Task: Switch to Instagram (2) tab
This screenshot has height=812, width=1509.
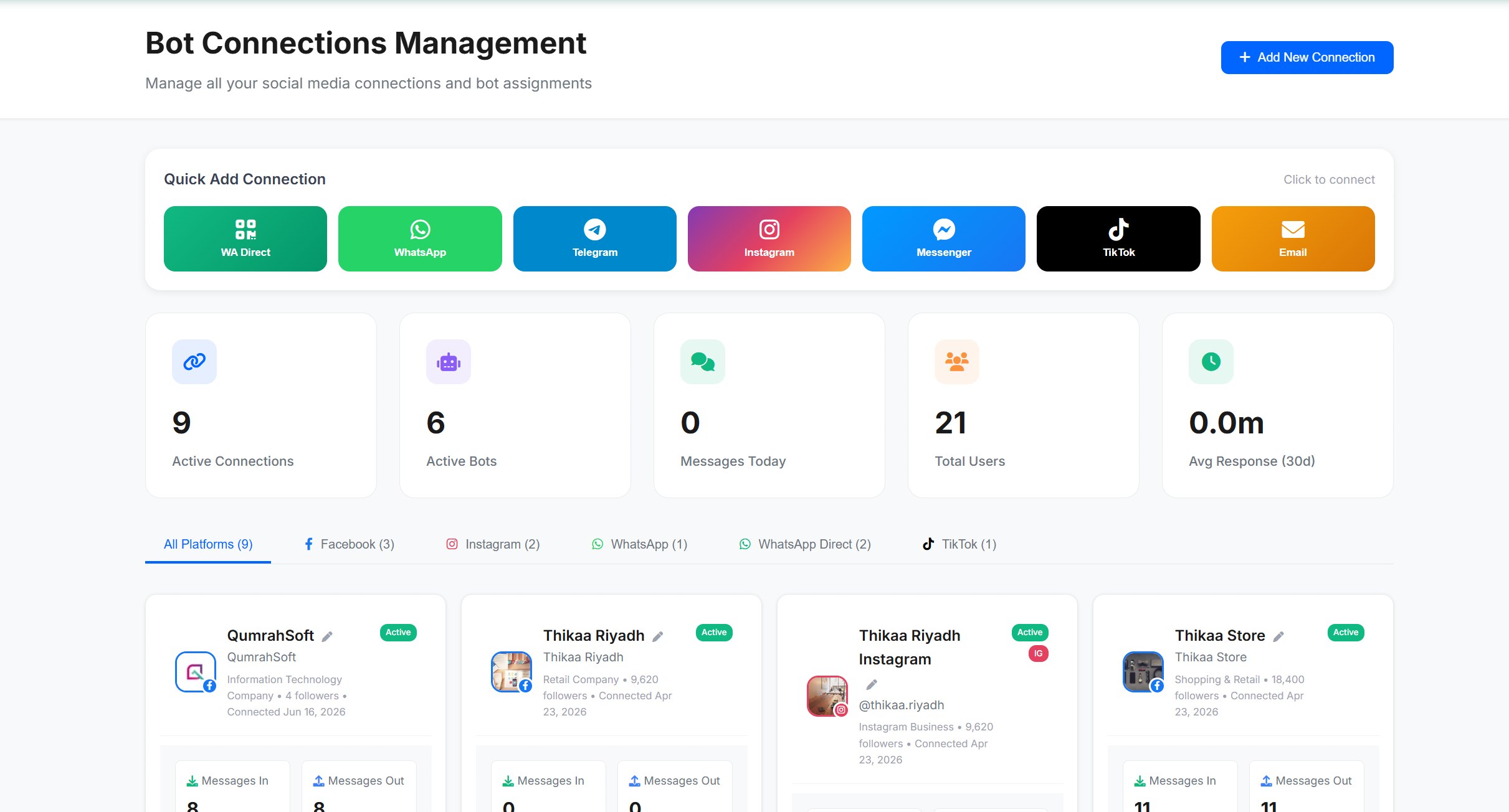Action: click(x=493, y=544)
